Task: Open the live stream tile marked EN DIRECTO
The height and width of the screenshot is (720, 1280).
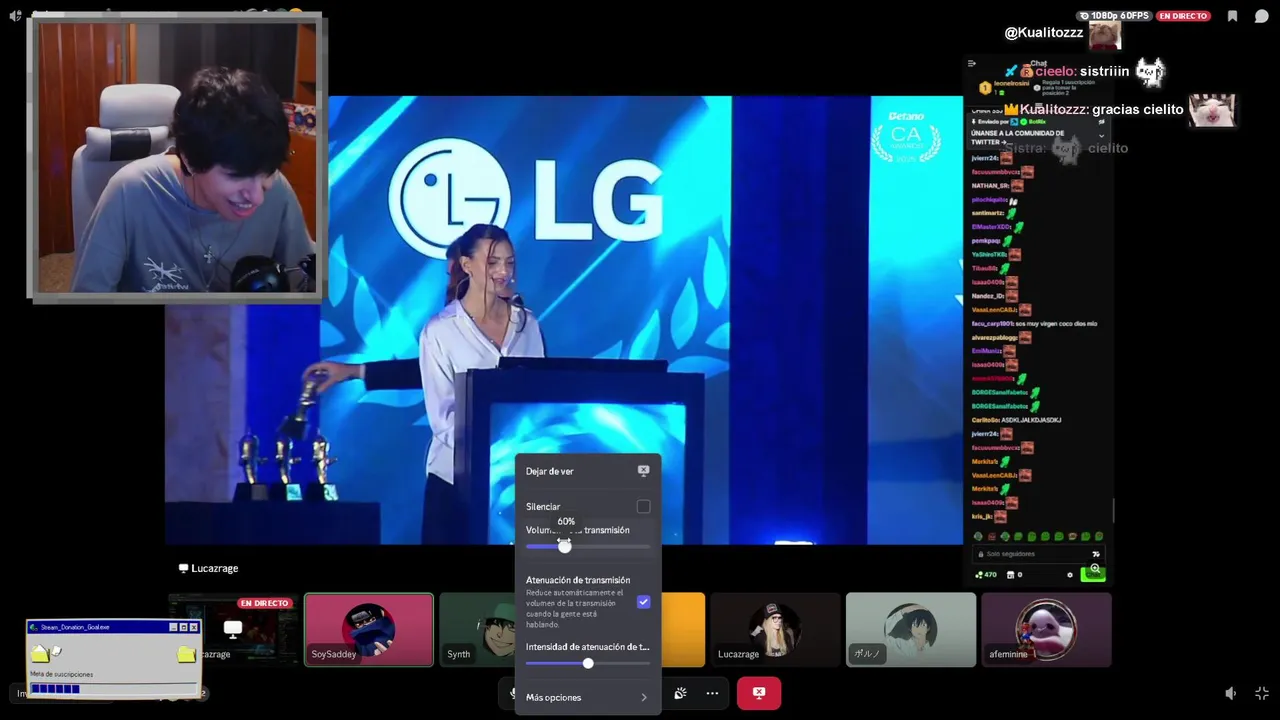Action: (233, 630)
